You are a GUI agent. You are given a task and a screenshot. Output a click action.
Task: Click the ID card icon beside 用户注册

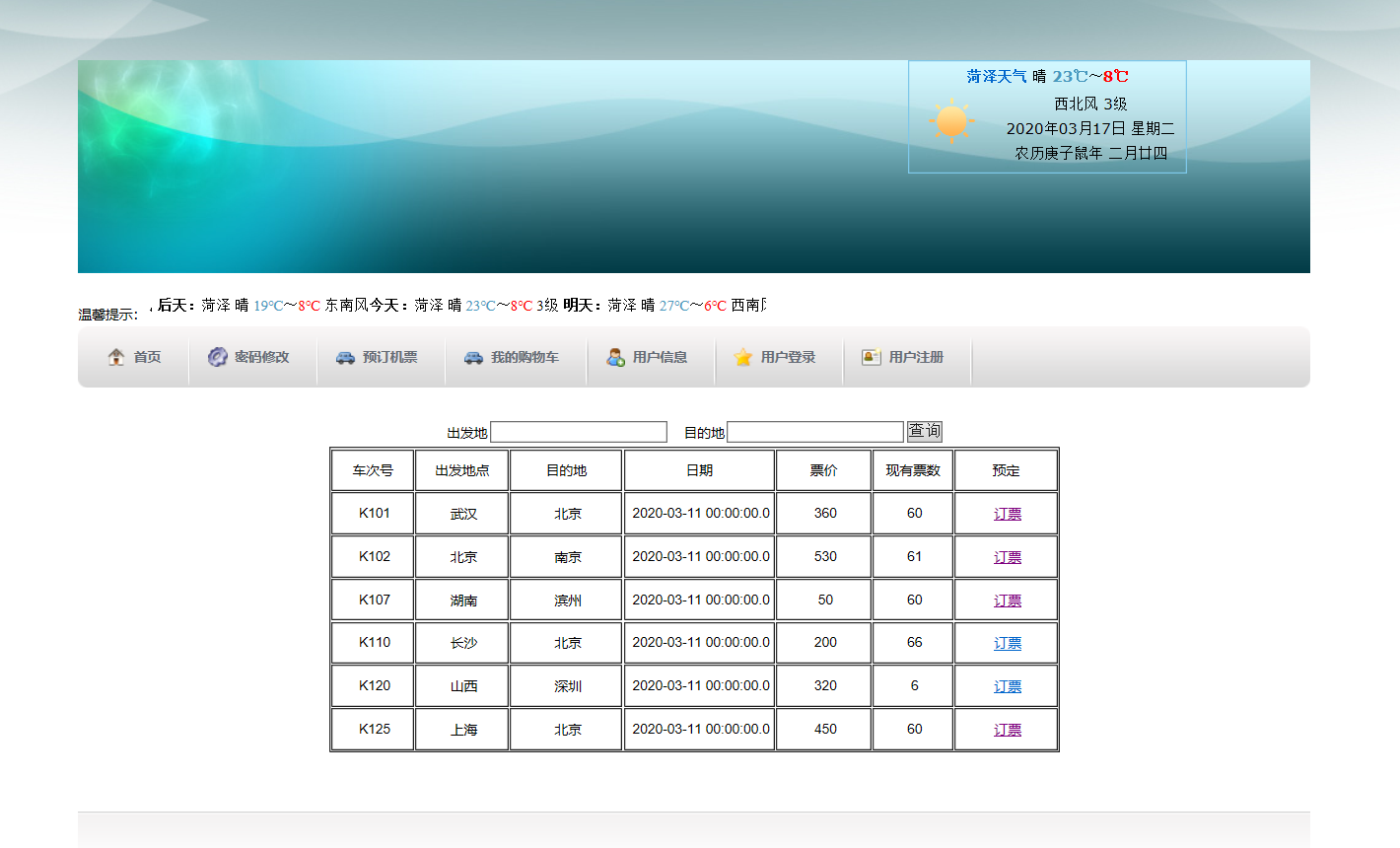pyautogui.click(x=872, y=357)
